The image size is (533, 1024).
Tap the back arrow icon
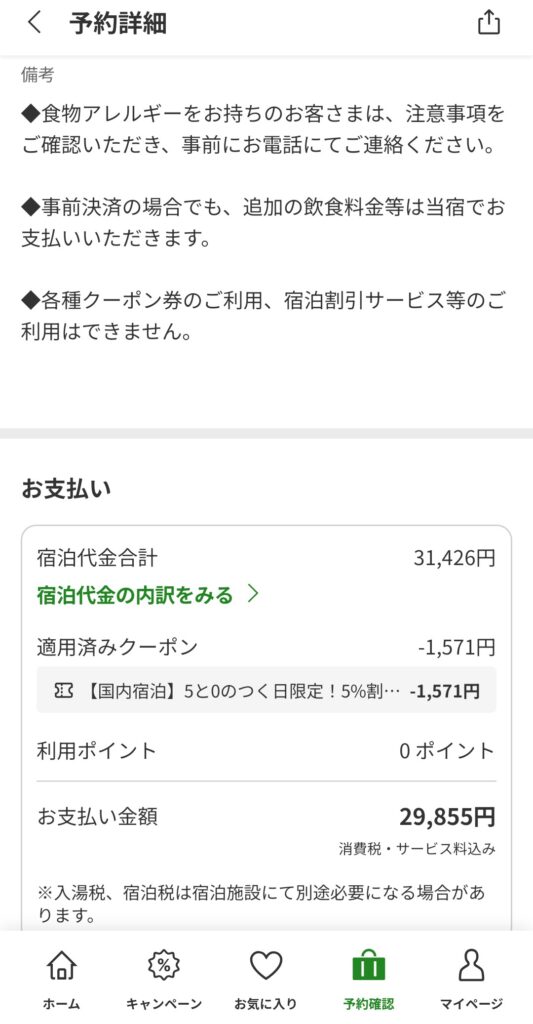pos(35,23)
